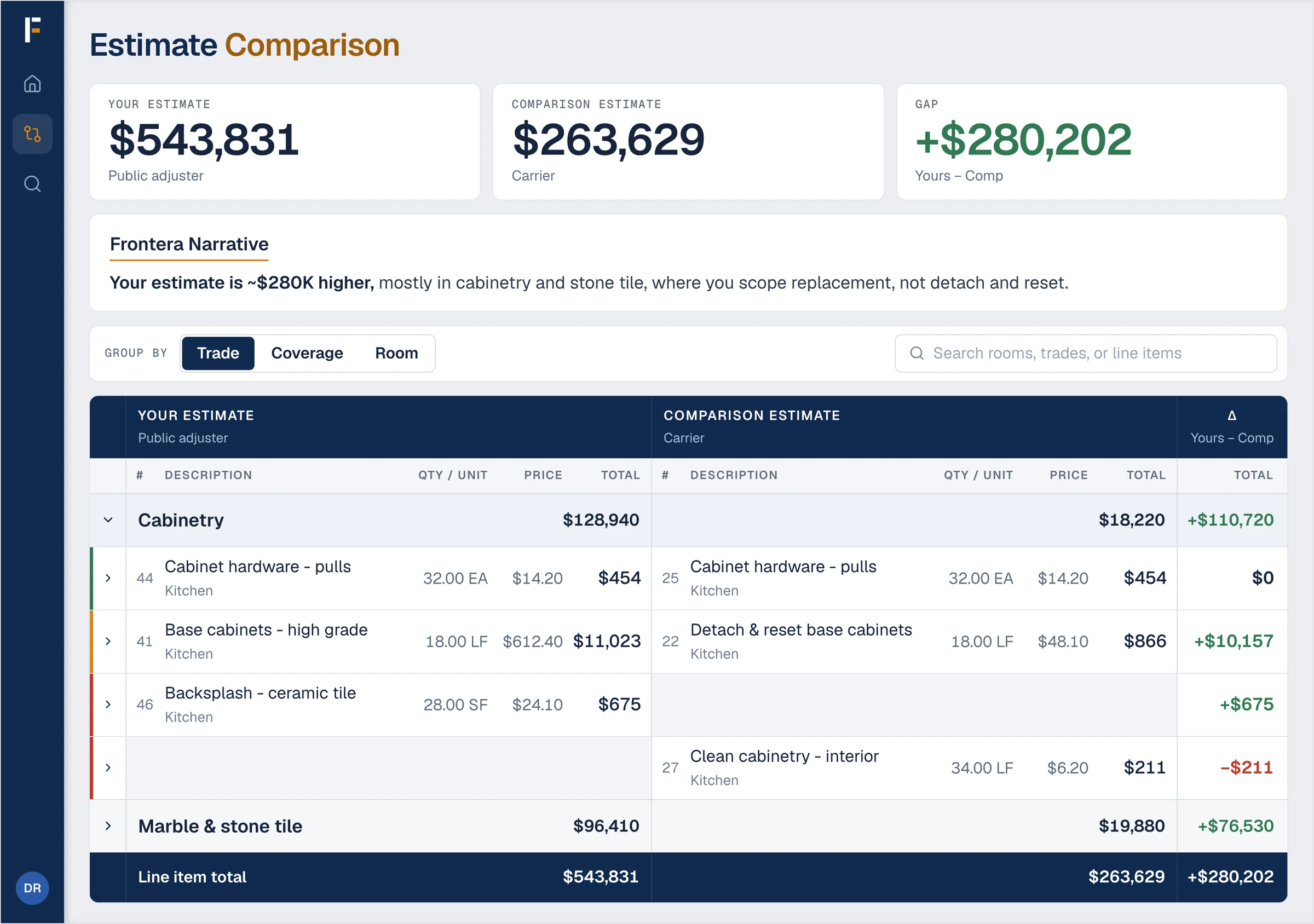Click the +$10,157 delta value
Image resolution: width=1314 pixels, height=924 pixels.
pos(1234,642)
